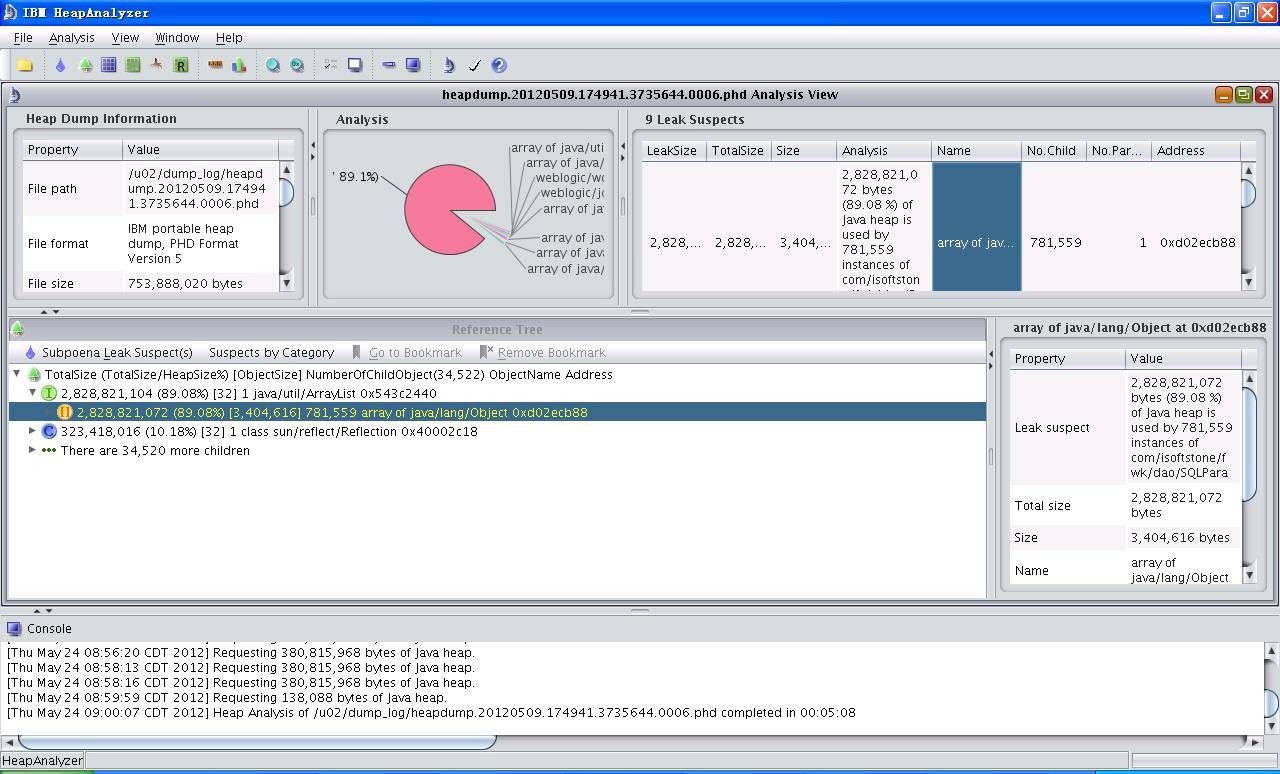Click the small flat bar toolbar icon
This screenshot has width=1280, height=774.
click(x=389, y=65)
